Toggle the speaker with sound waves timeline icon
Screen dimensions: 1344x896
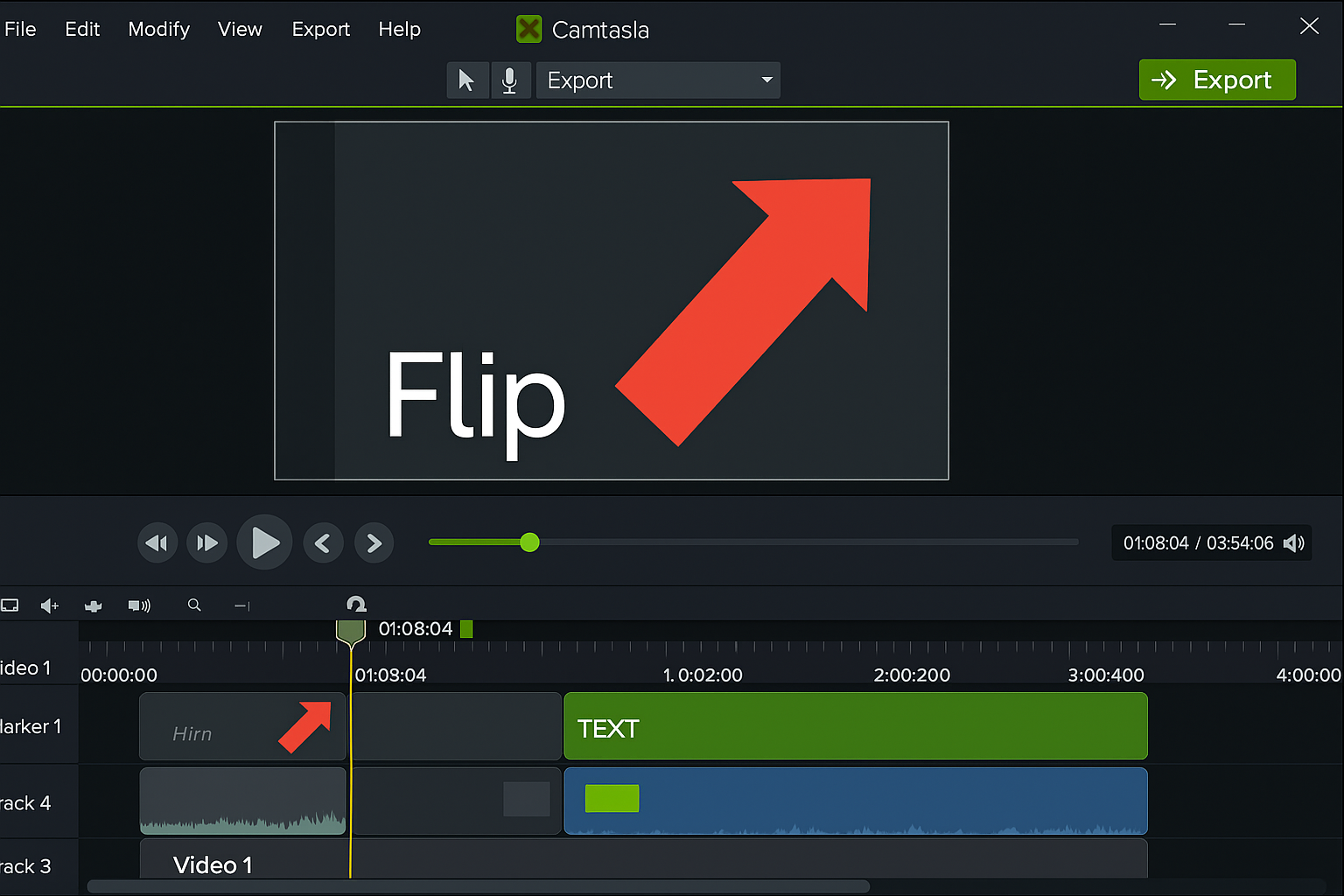pos(139,605)
